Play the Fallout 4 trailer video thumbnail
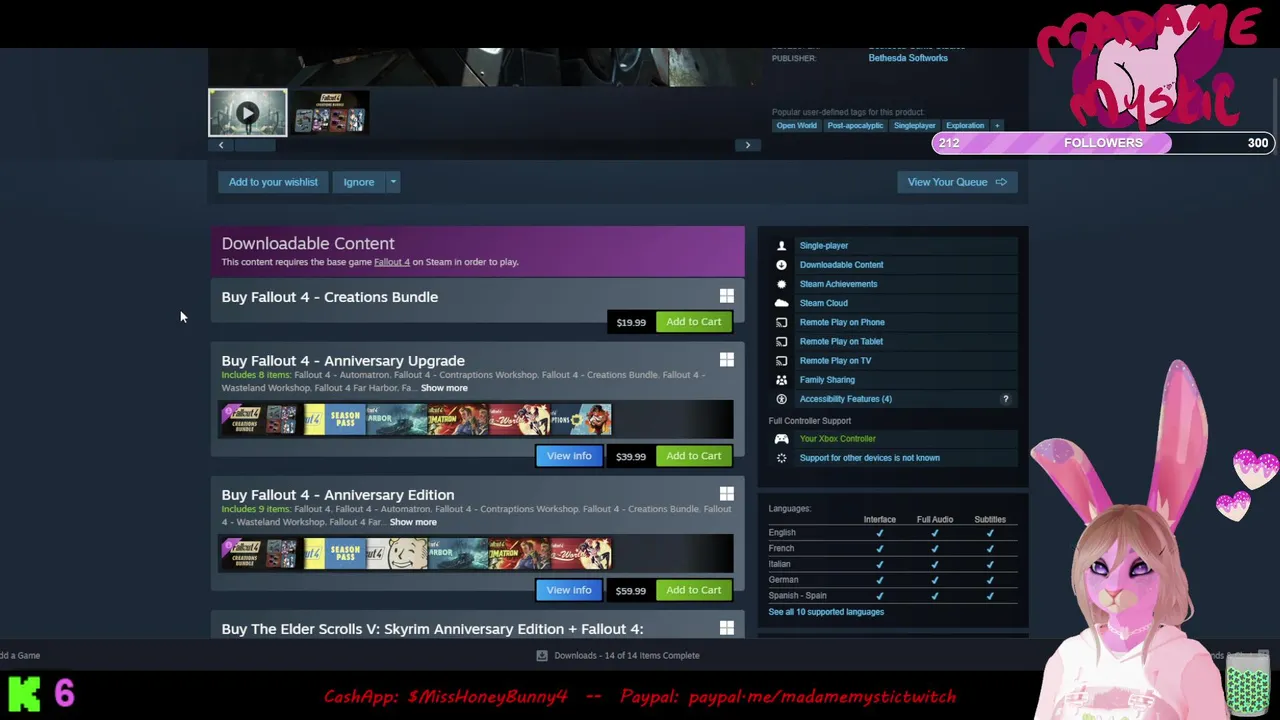 [x=247, y=112]
